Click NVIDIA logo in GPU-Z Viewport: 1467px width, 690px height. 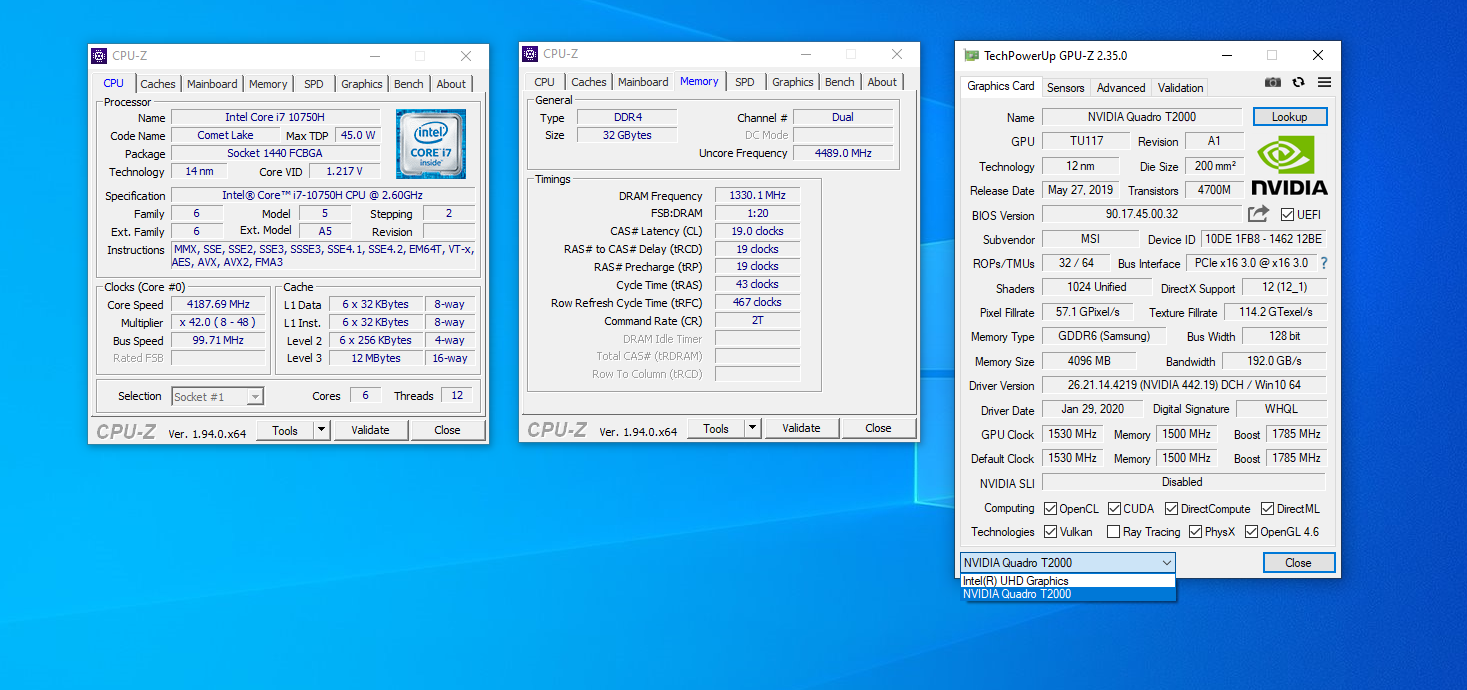1289,167
